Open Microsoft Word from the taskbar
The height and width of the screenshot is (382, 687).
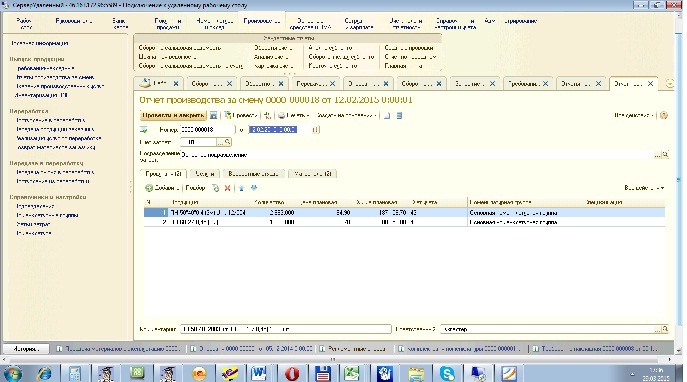tap(259, 373)
